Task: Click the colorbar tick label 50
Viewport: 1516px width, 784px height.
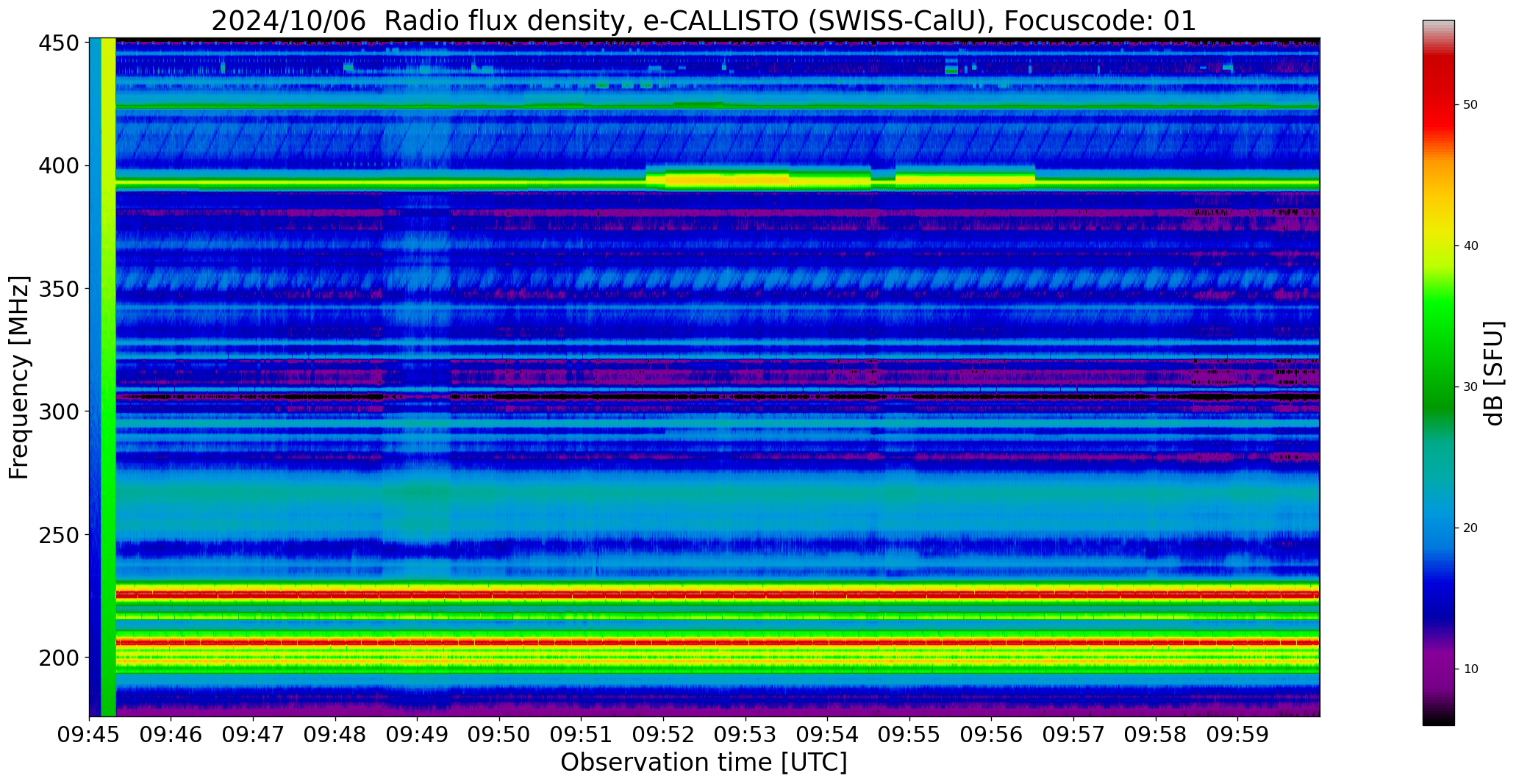Action: point(1470,105)
